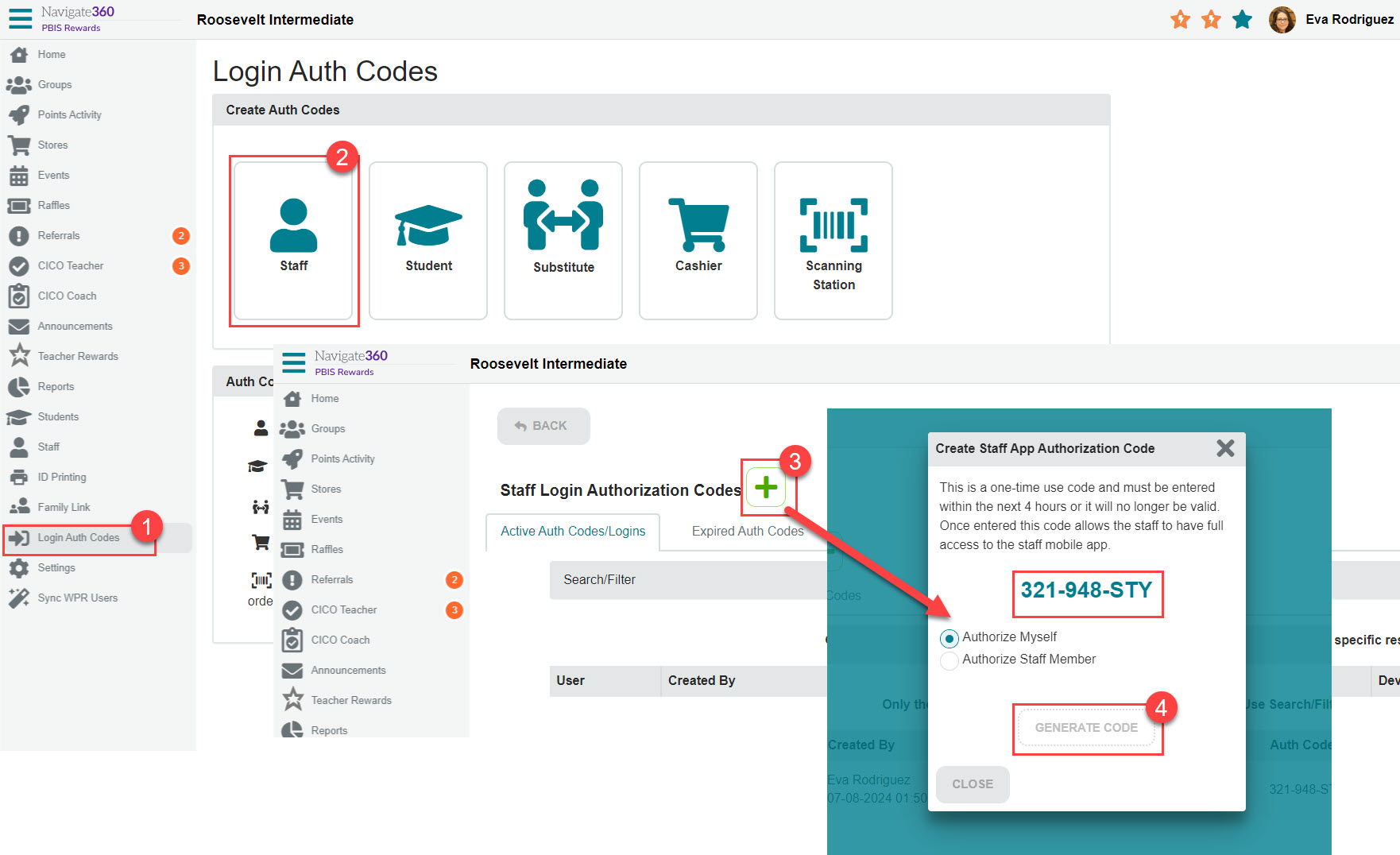Screen dimensions: 1400x855
Task: Select the Active Auth Codes/Logins tab
Action: [x=571, y=531]
